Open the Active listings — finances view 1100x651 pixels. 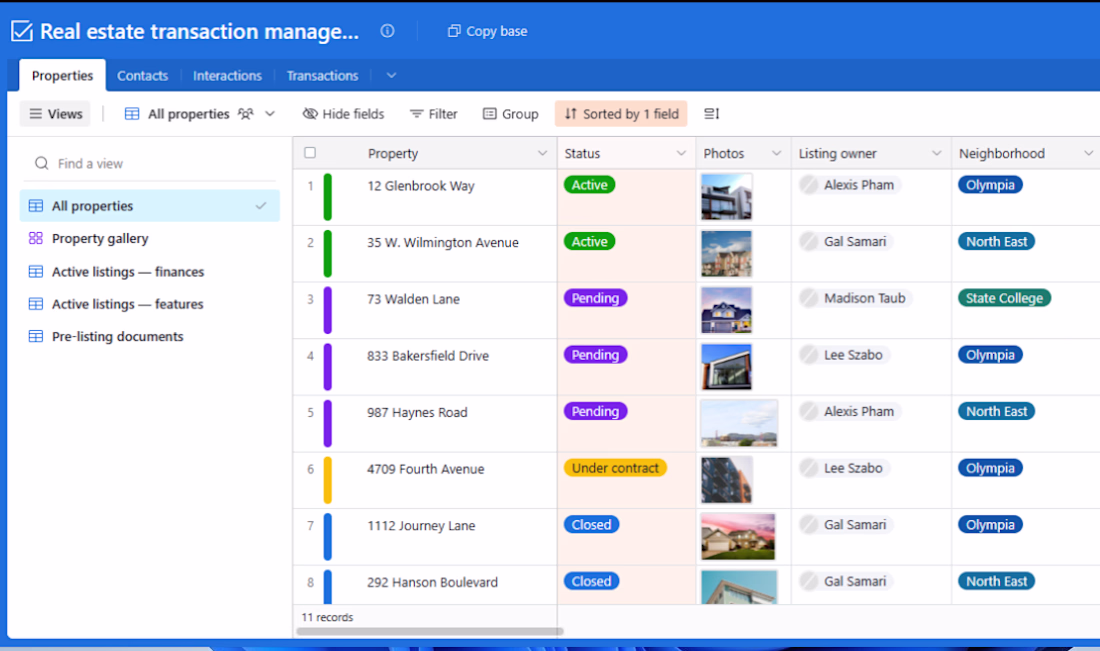[149, 271]
